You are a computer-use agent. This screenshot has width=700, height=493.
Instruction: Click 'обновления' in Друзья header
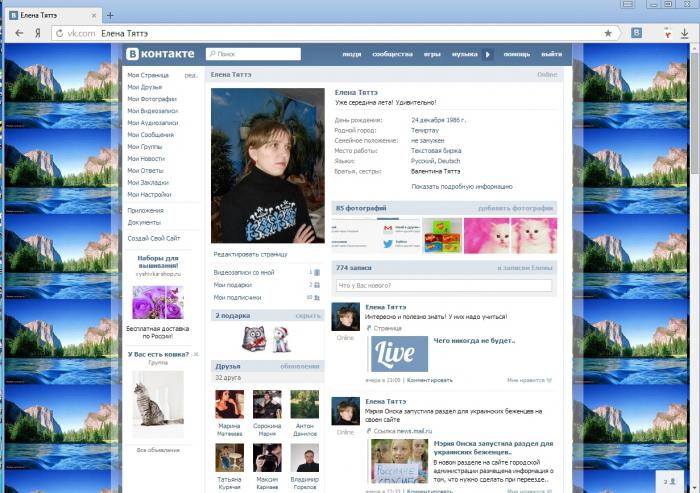coord(300,366)
